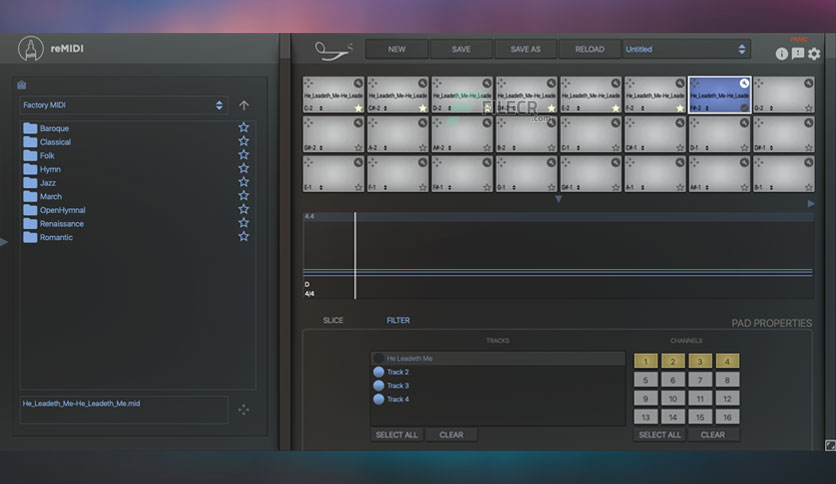Toggle the star on the G-2 pad
Screen dimensions: 836x484
[x=809, y=108]
